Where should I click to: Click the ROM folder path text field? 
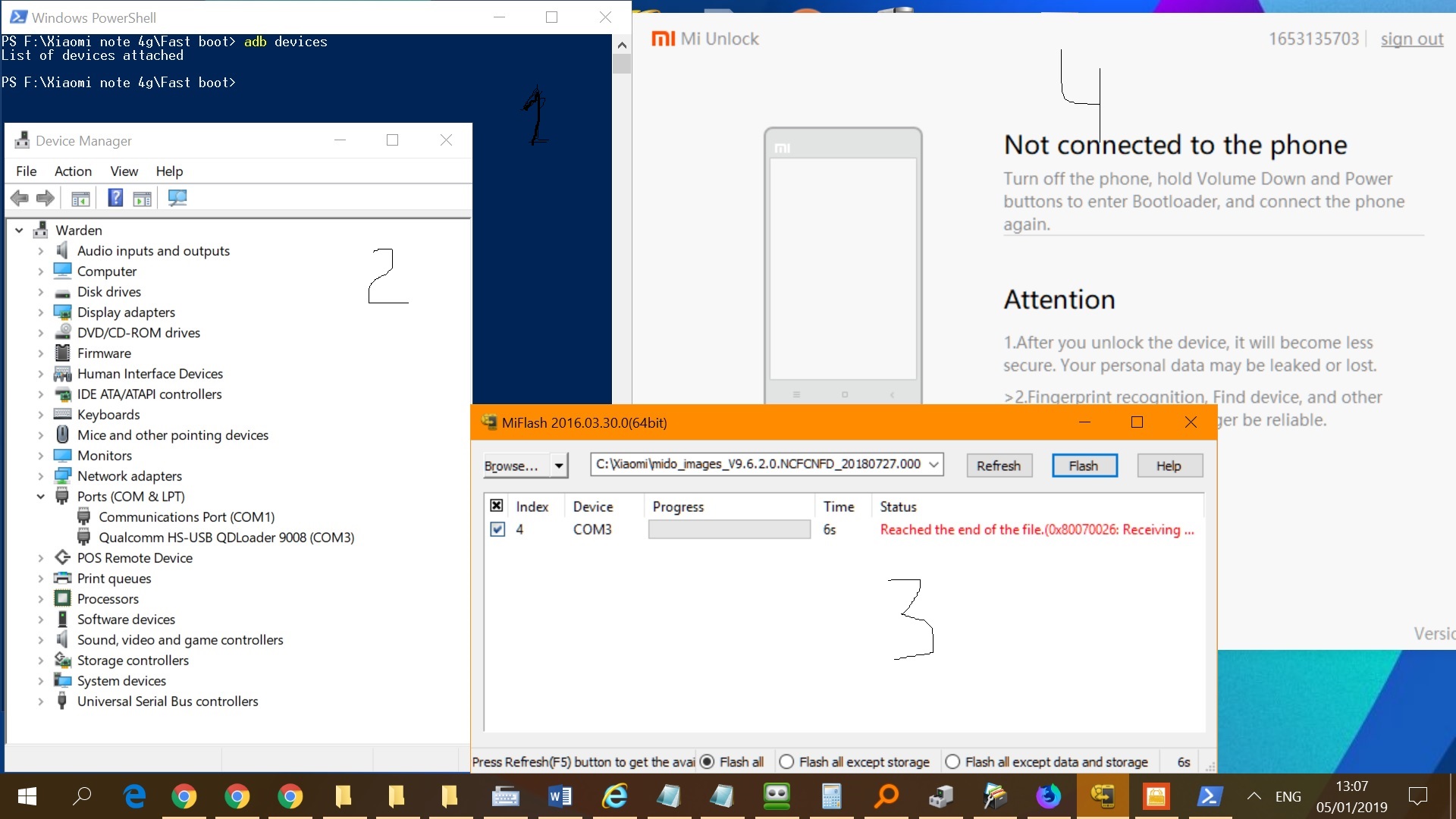click(758, 463)
